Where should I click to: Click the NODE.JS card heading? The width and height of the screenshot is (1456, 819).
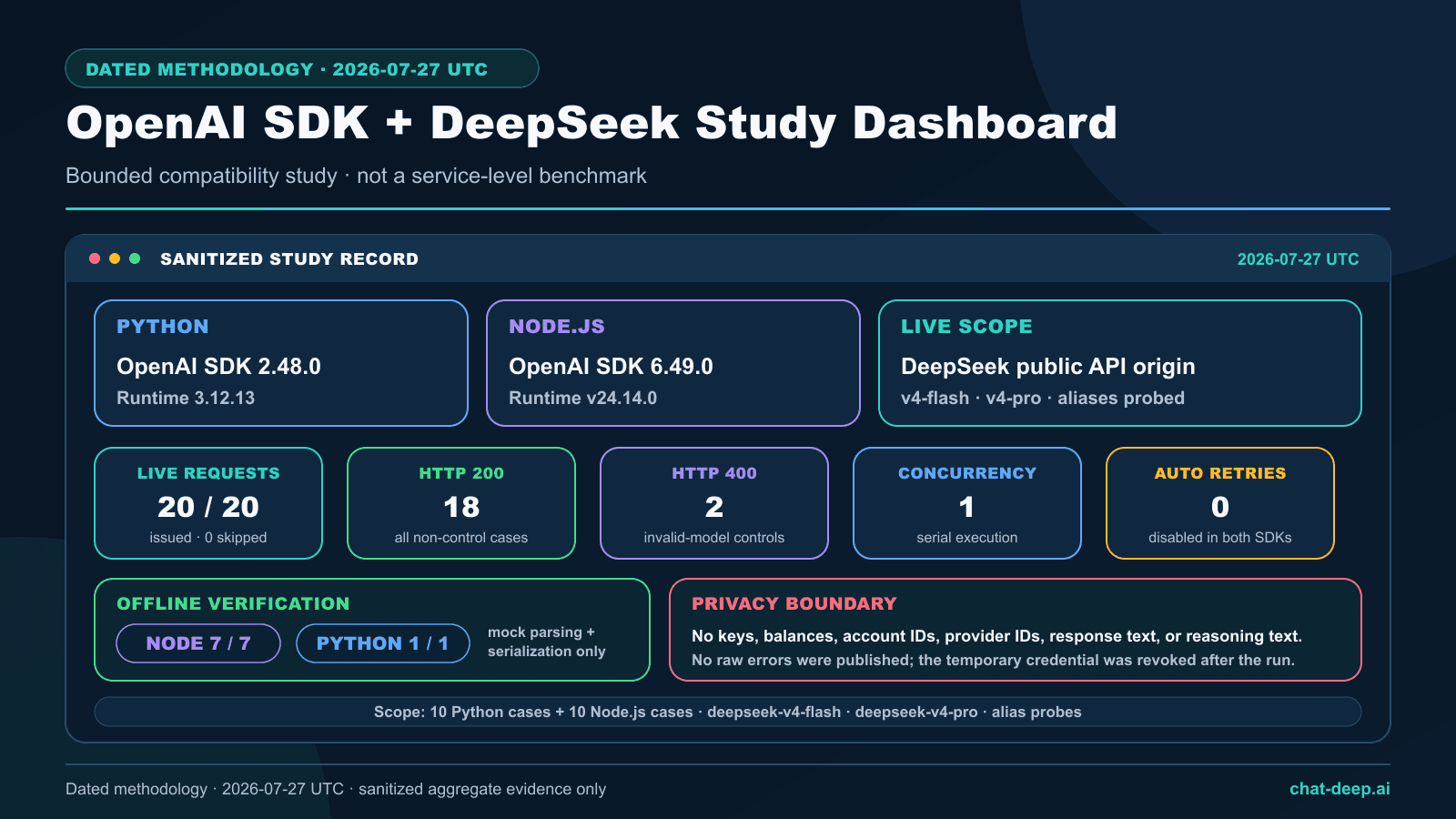coord(557,327)
